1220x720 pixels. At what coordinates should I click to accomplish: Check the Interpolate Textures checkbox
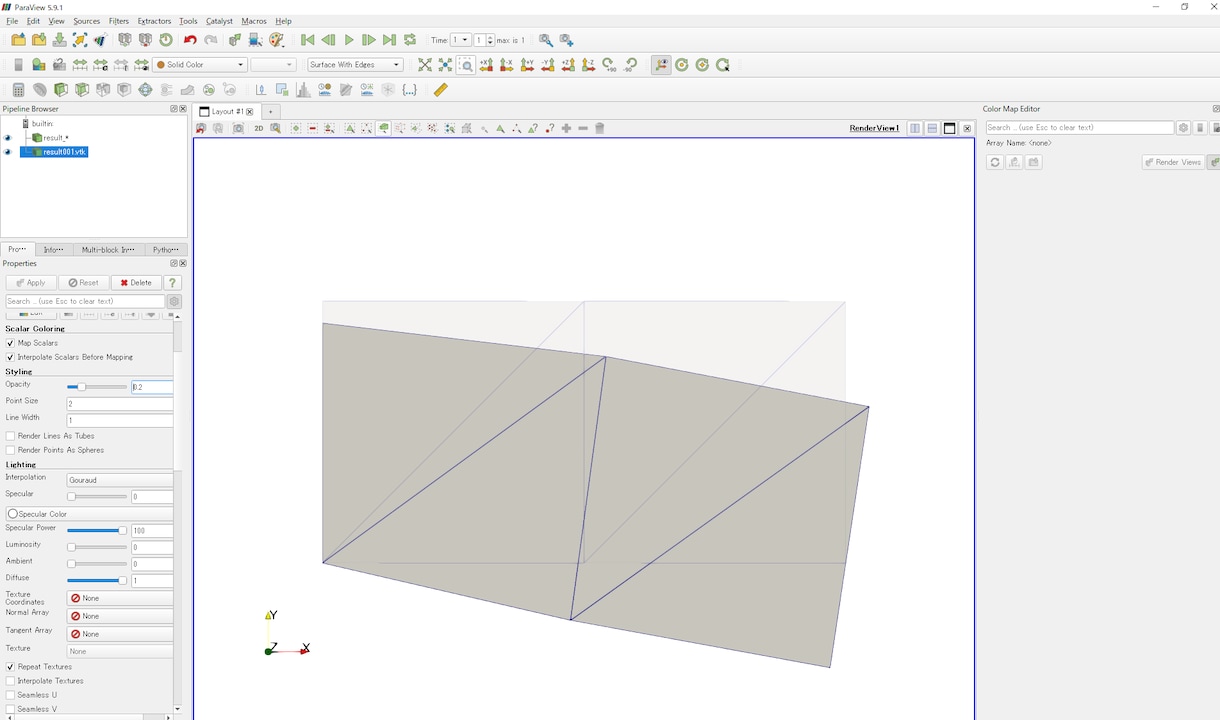pos(10,681)
